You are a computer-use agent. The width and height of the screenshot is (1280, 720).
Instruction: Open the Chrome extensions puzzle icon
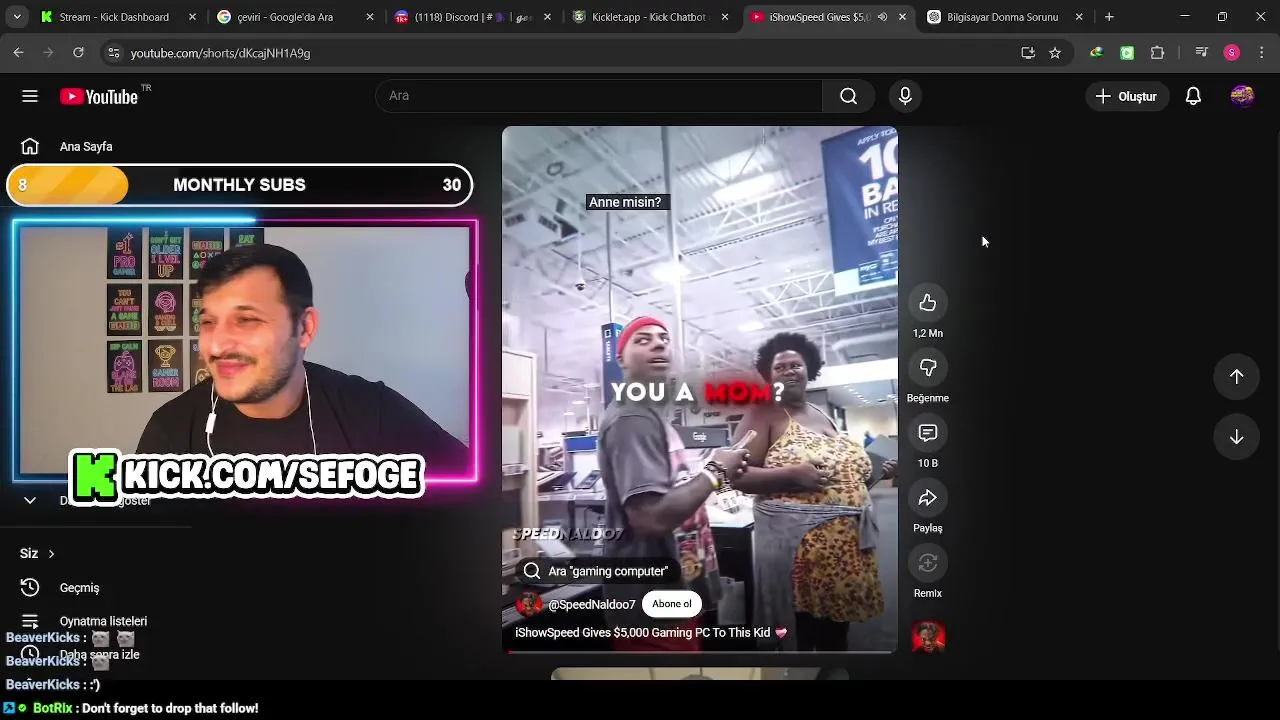[1158, 53]
